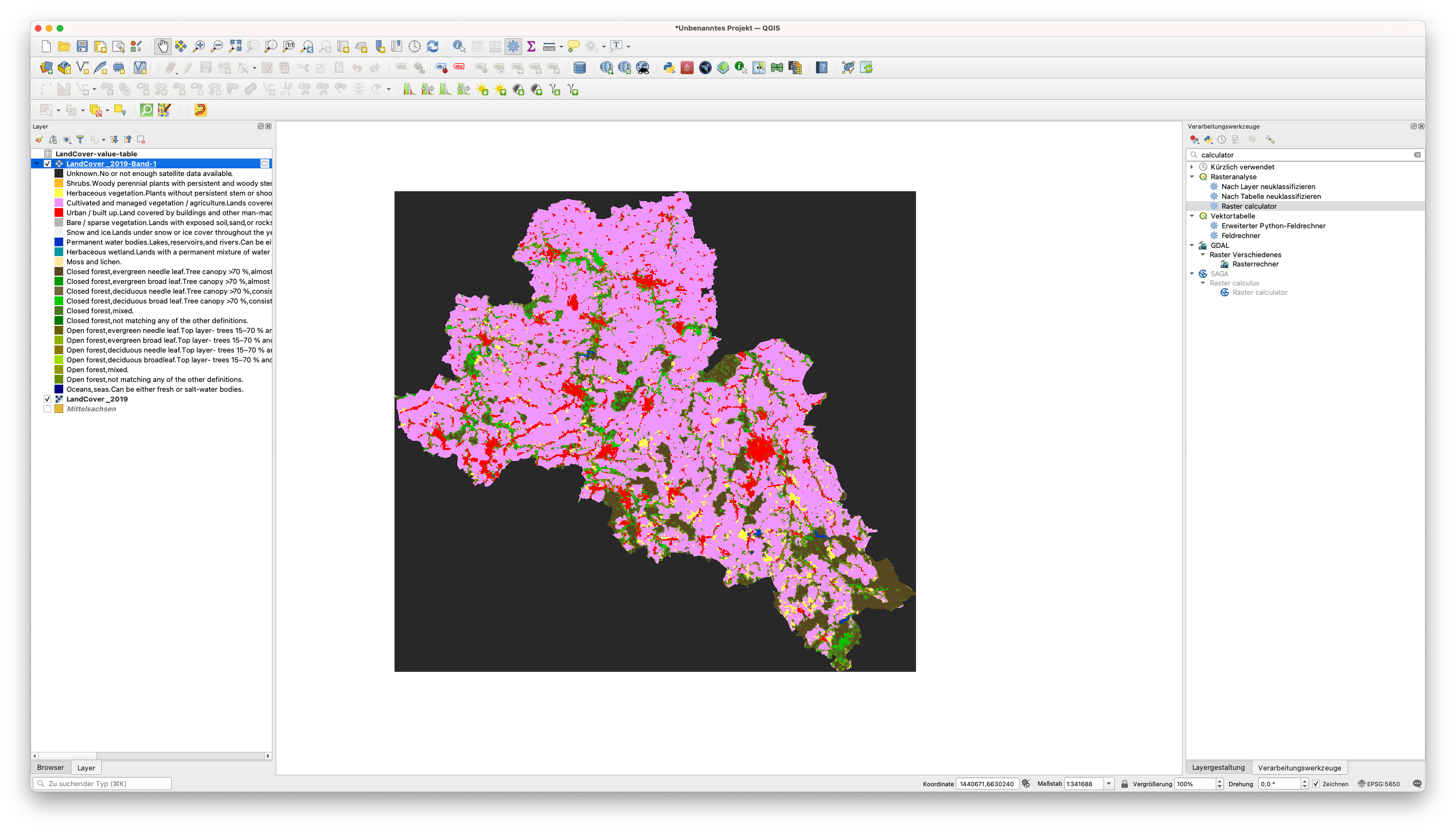Clear the calculator search text

coord(1417,155)
